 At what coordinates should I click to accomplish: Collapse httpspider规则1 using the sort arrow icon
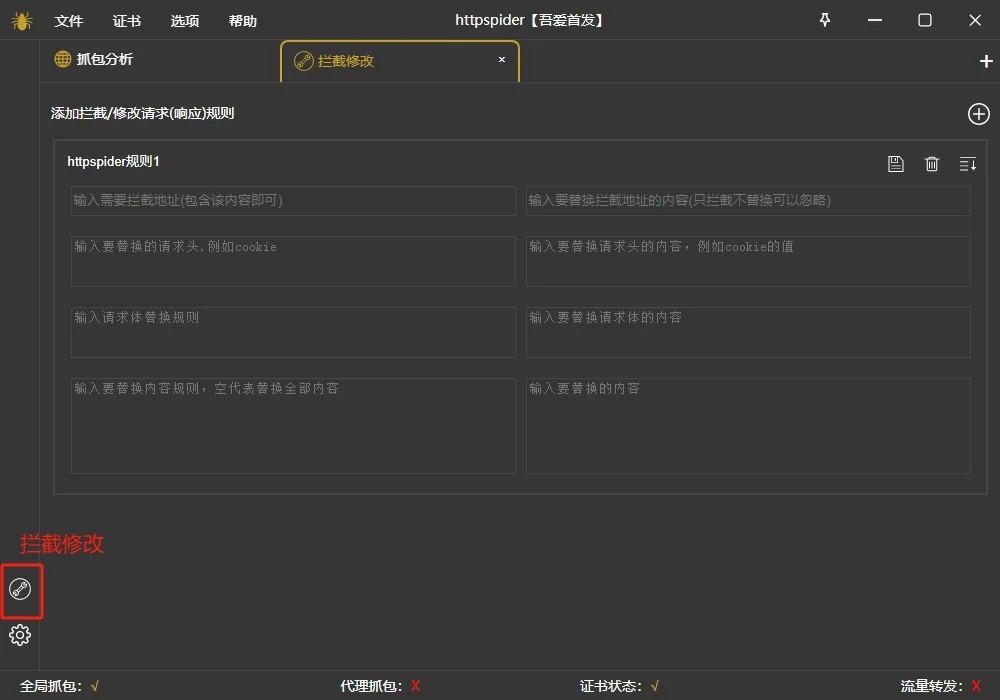[x=967, y=164]
